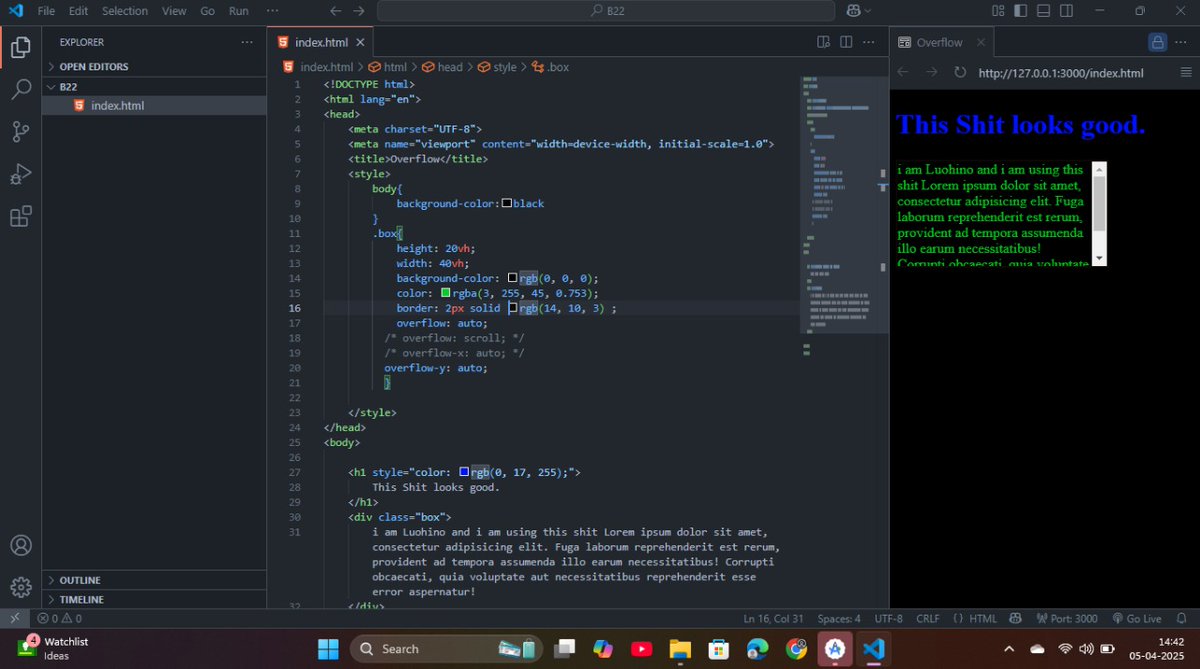Expand the Timeline section

154,599
